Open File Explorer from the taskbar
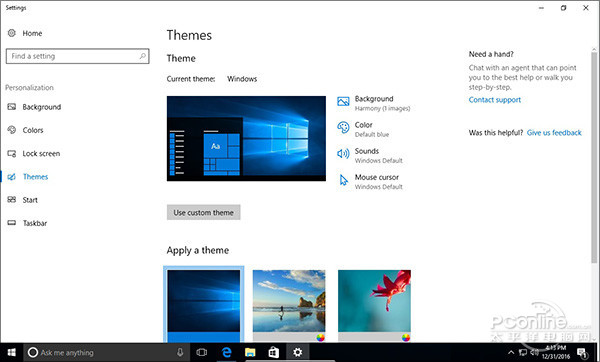 click(x=250, y=352)
